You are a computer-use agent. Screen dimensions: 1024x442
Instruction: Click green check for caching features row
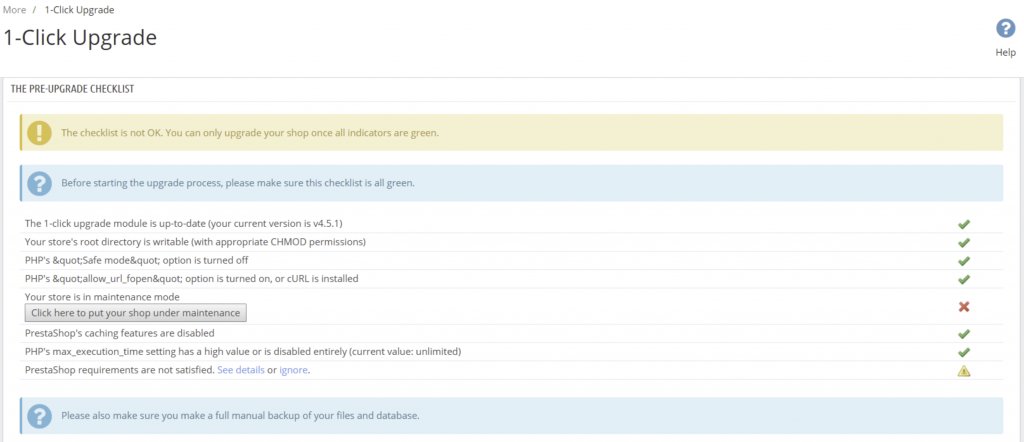[963, 334]
